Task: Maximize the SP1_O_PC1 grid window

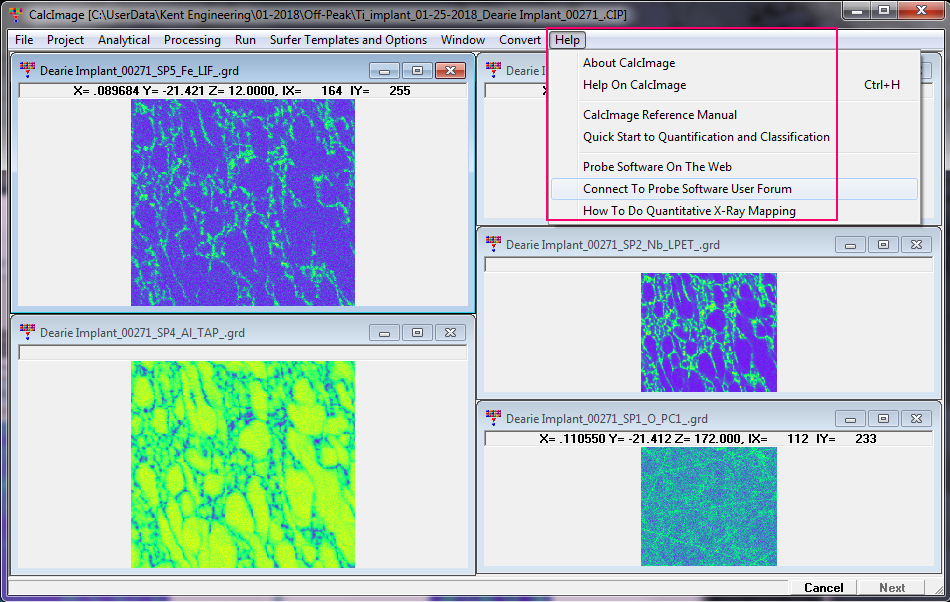Action: (883, 419)
